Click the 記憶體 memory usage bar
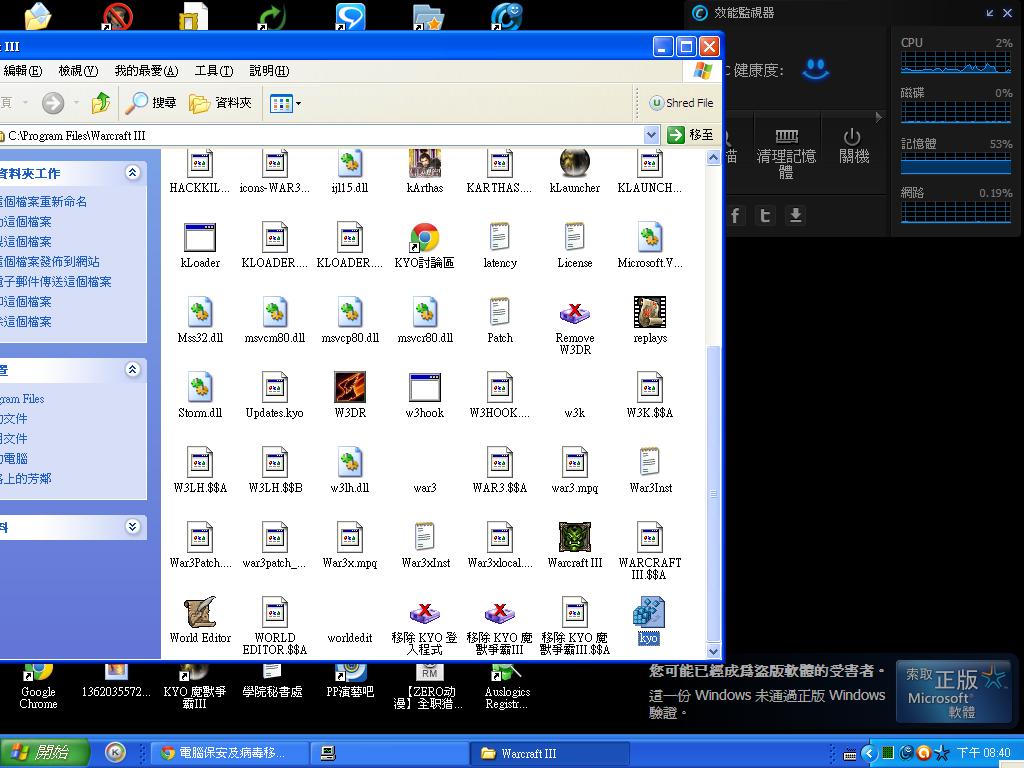 (x=956, y=164)
